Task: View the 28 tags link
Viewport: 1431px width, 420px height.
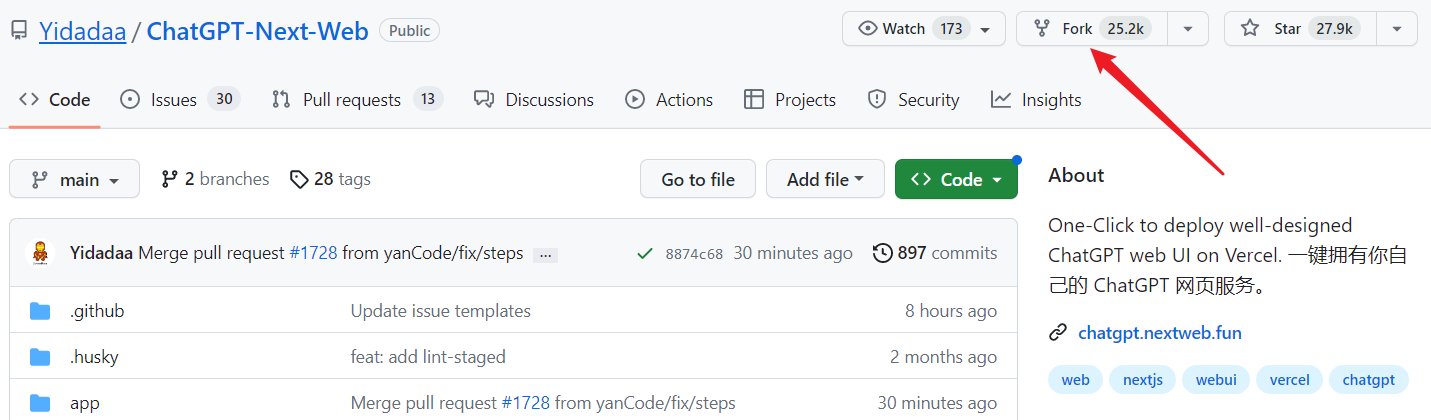Action: coord(330,179)
